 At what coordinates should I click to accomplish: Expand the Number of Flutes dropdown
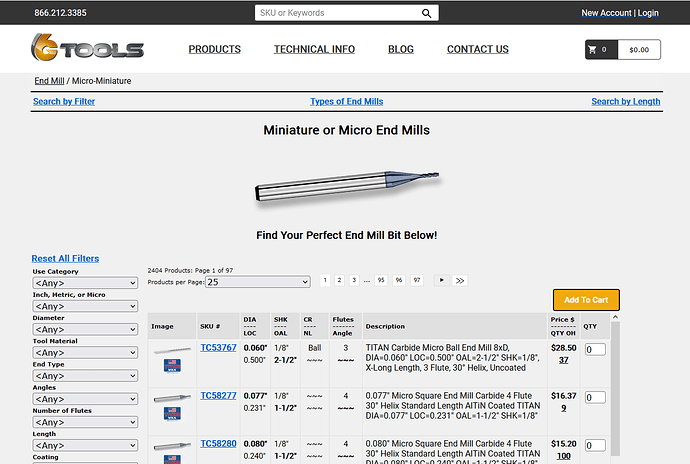coord(85,422)
